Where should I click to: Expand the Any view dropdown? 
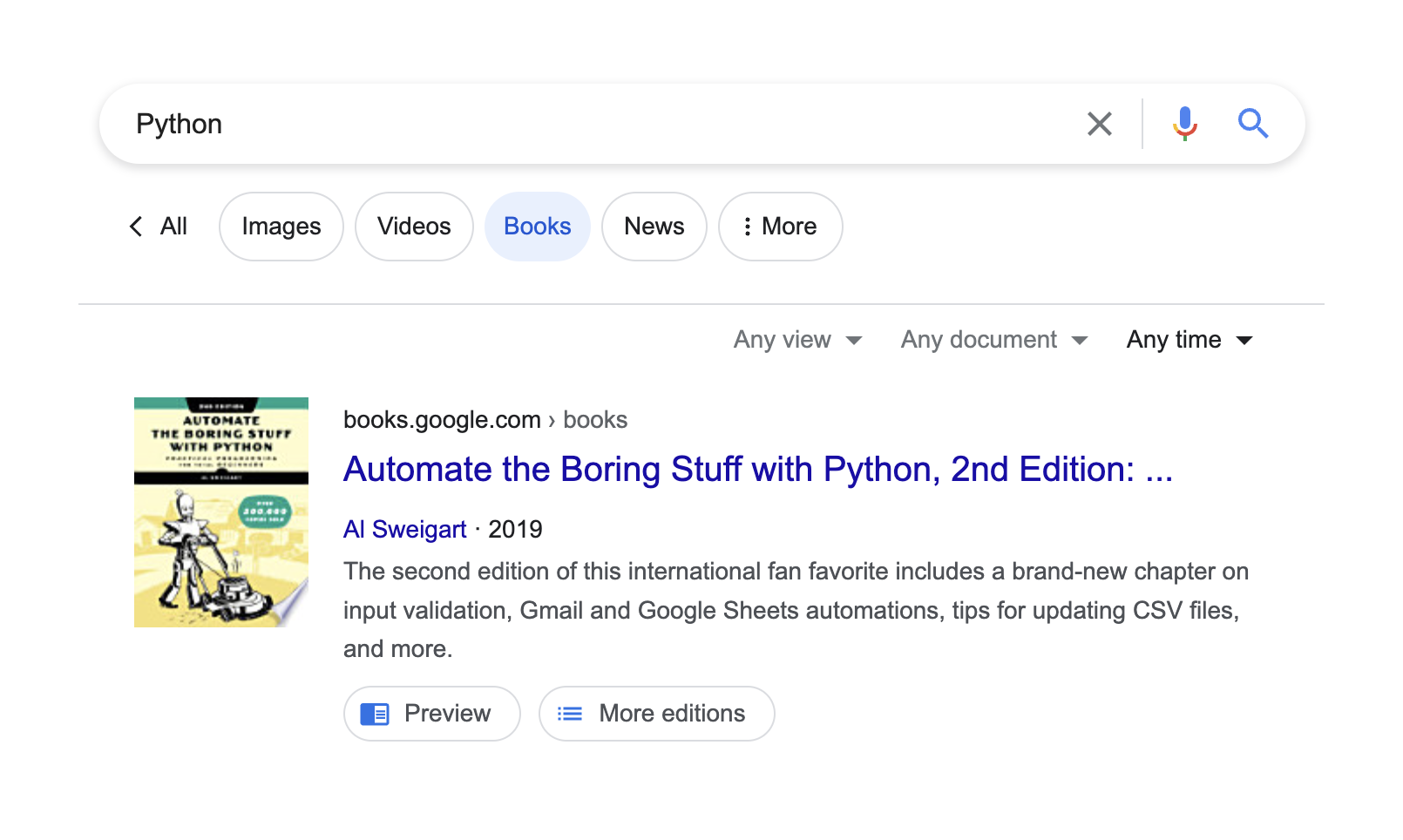pos(797,340)
